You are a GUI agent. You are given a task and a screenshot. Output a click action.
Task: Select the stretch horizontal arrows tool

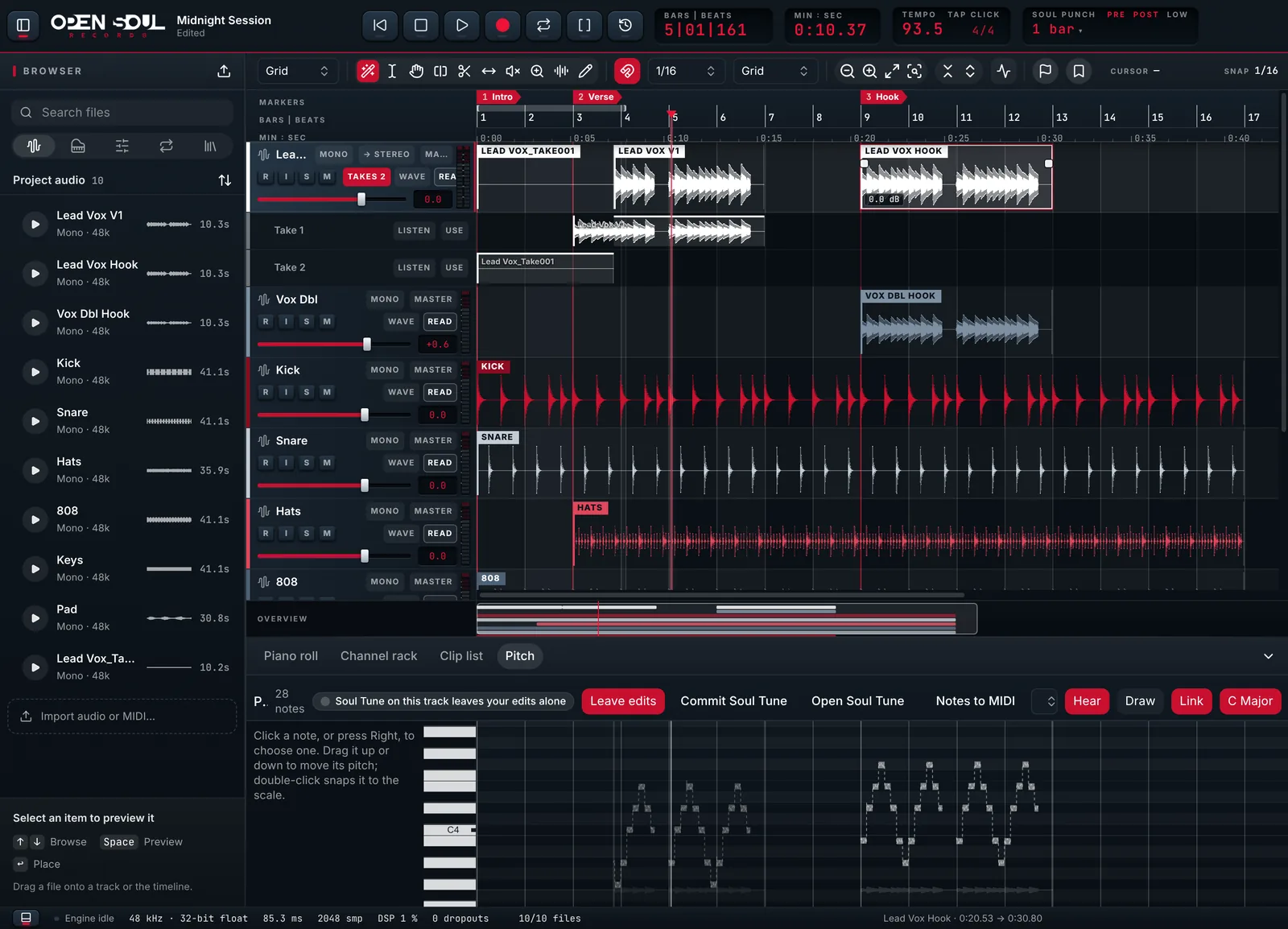tap(489, 71)
